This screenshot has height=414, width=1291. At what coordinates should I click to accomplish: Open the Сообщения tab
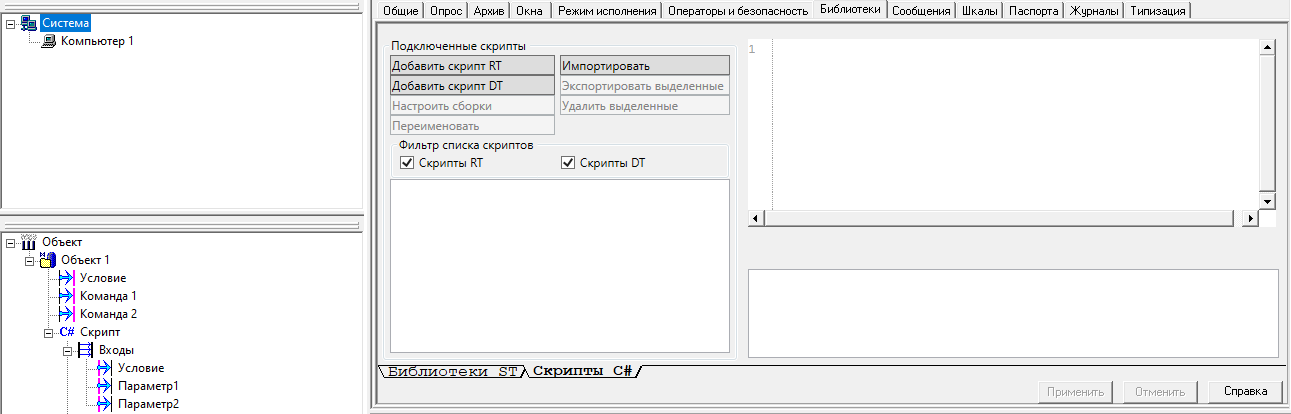click(x=921, y=11)
